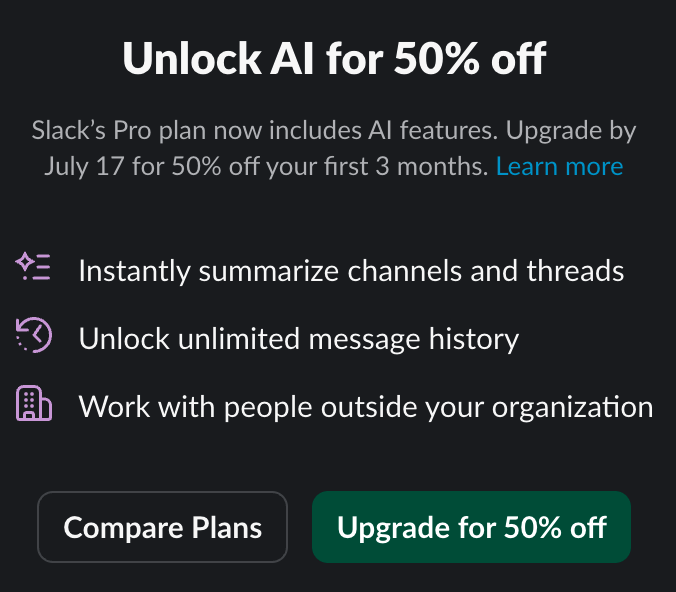This screenshot has height=592, width=676.
Task: Click the word Plans on the outlined button
Action: pyautogui.click(x=227, y=527)
